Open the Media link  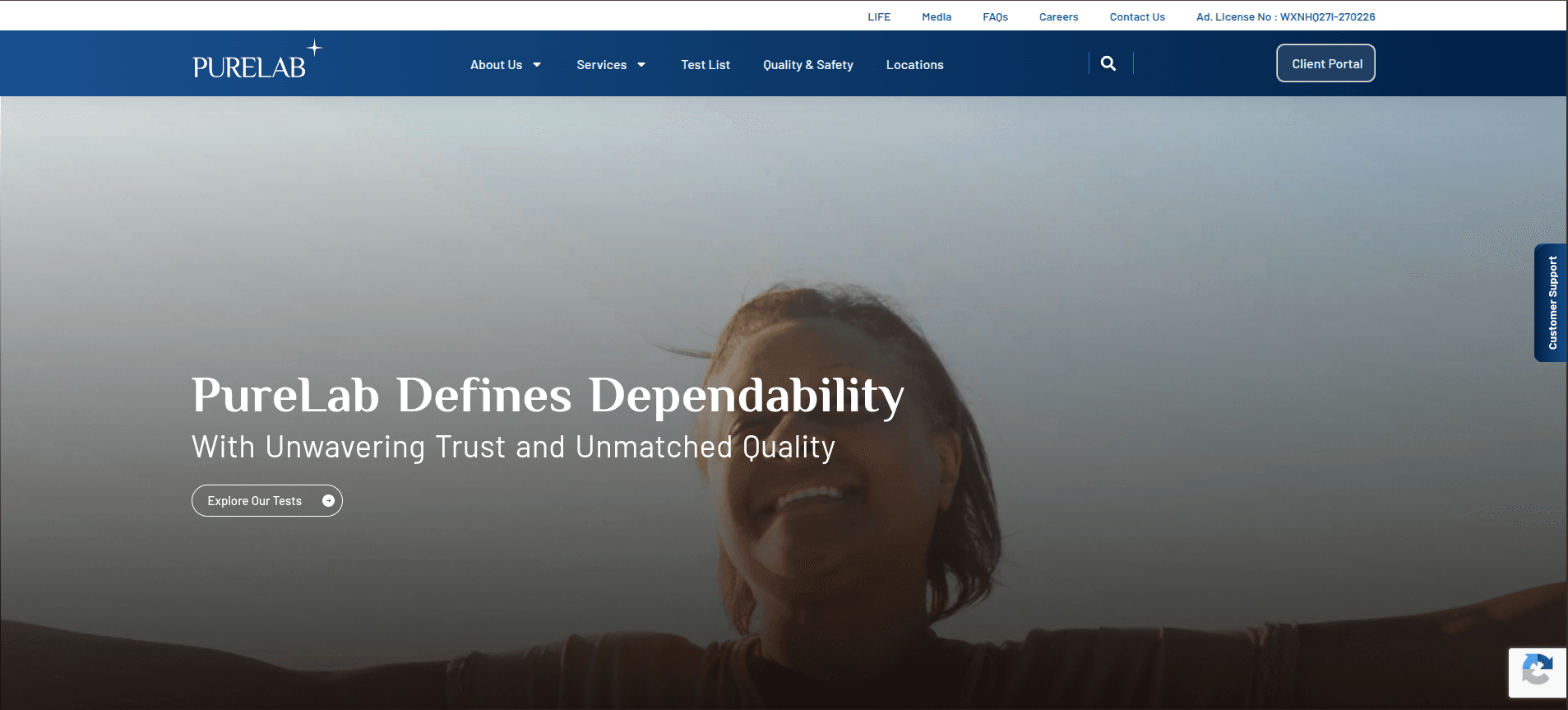[936, 16]
